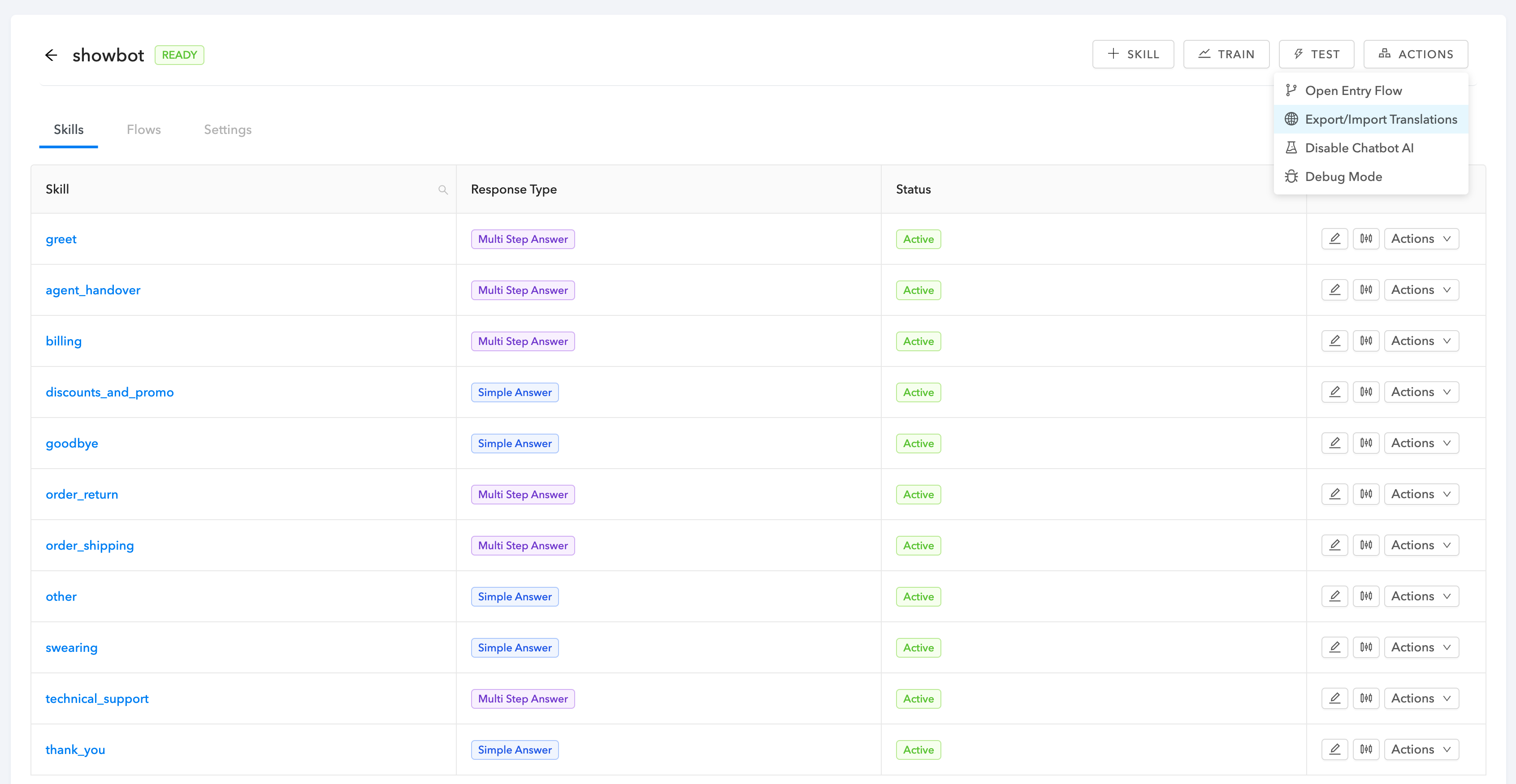The width and height of the screenshot is (1516, 784).
Task: Toggle Debug Mode in the actions menu
Action: [x=1343, y=177]
